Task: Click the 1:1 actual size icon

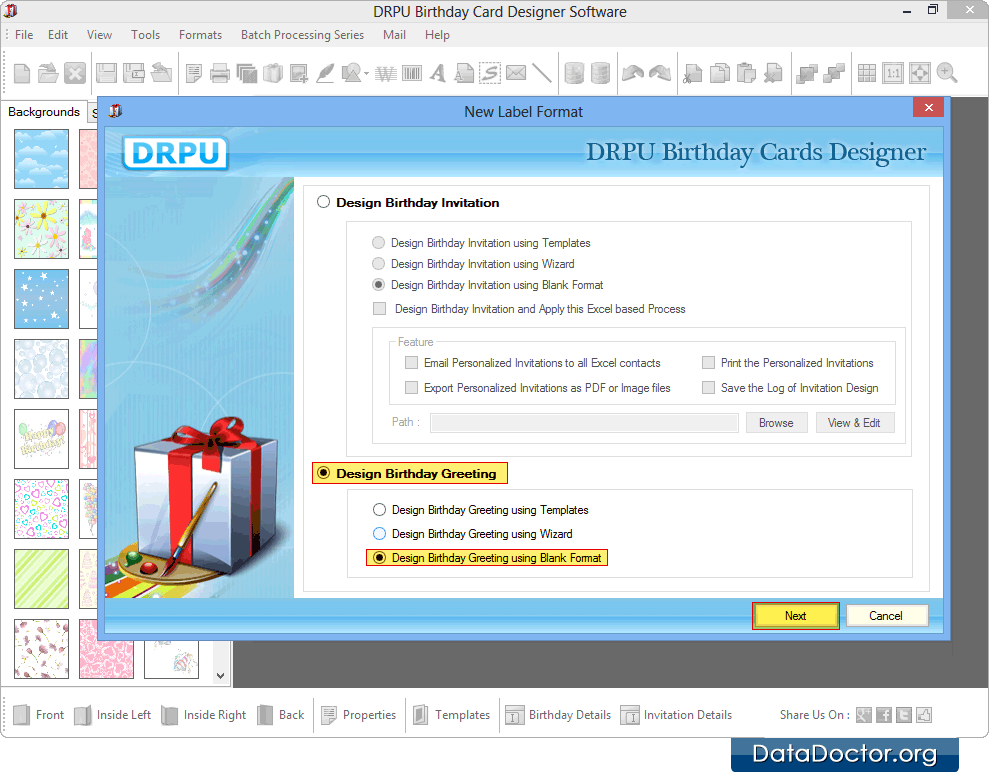Action: coord(892,73)
